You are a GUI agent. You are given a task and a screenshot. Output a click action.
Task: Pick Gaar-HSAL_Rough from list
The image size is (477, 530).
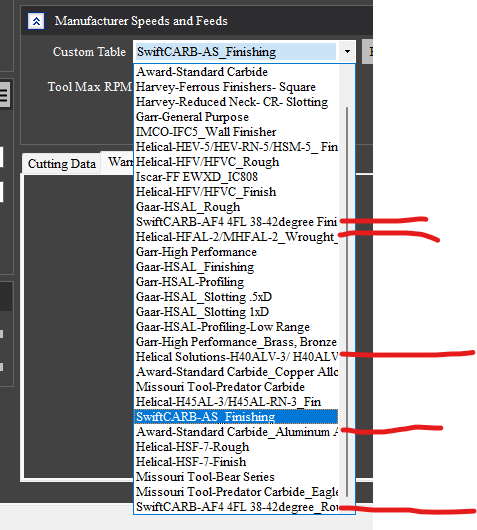236,207
